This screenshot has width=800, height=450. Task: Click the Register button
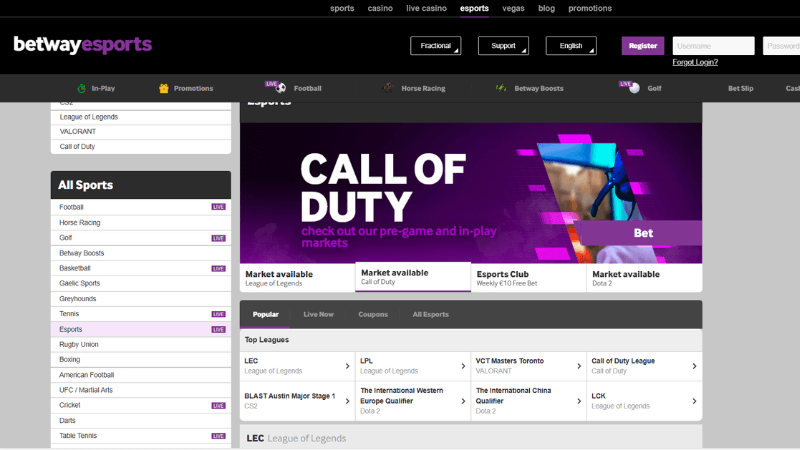click(643, 46)
